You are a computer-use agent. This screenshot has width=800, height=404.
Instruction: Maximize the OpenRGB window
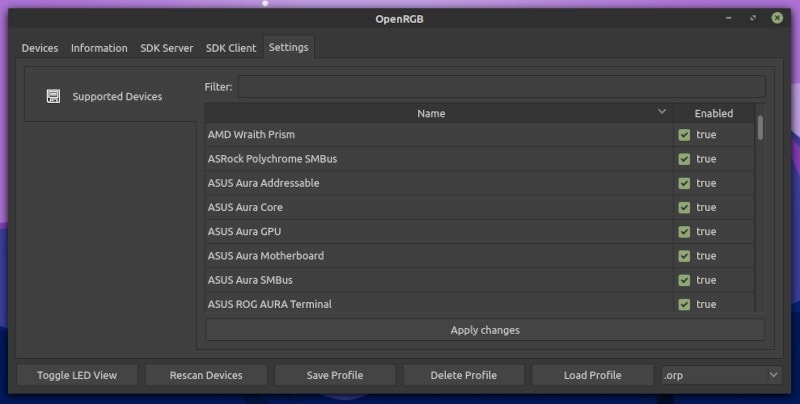[x=753, y=18]
